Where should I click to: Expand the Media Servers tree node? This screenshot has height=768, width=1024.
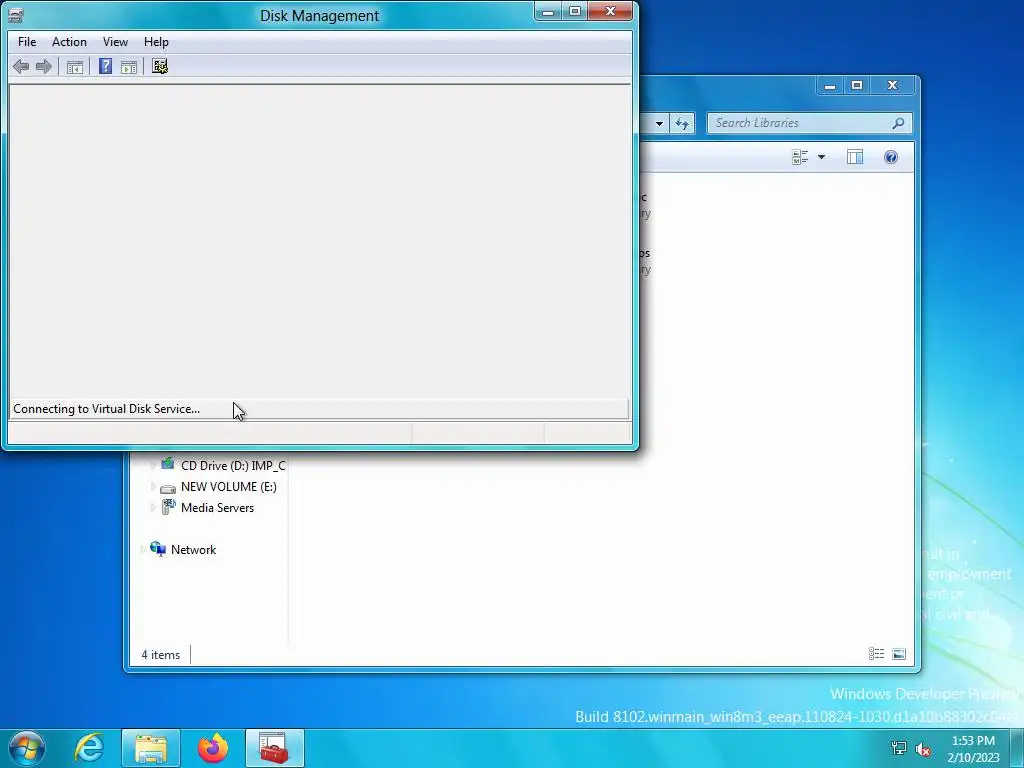coord(153,507)
